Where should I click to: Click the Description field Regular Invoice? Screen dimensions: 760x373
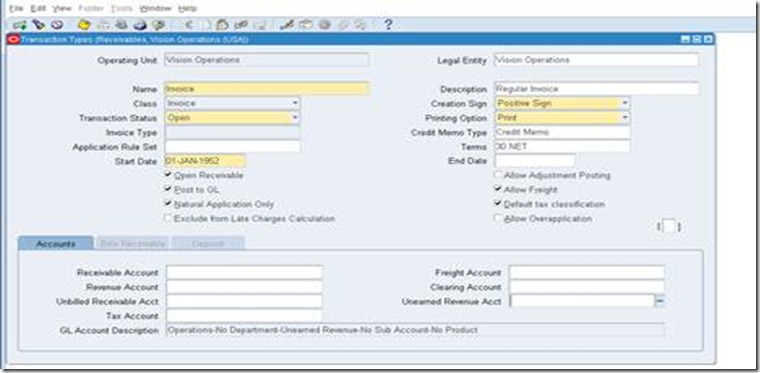(x=596, y=89)
